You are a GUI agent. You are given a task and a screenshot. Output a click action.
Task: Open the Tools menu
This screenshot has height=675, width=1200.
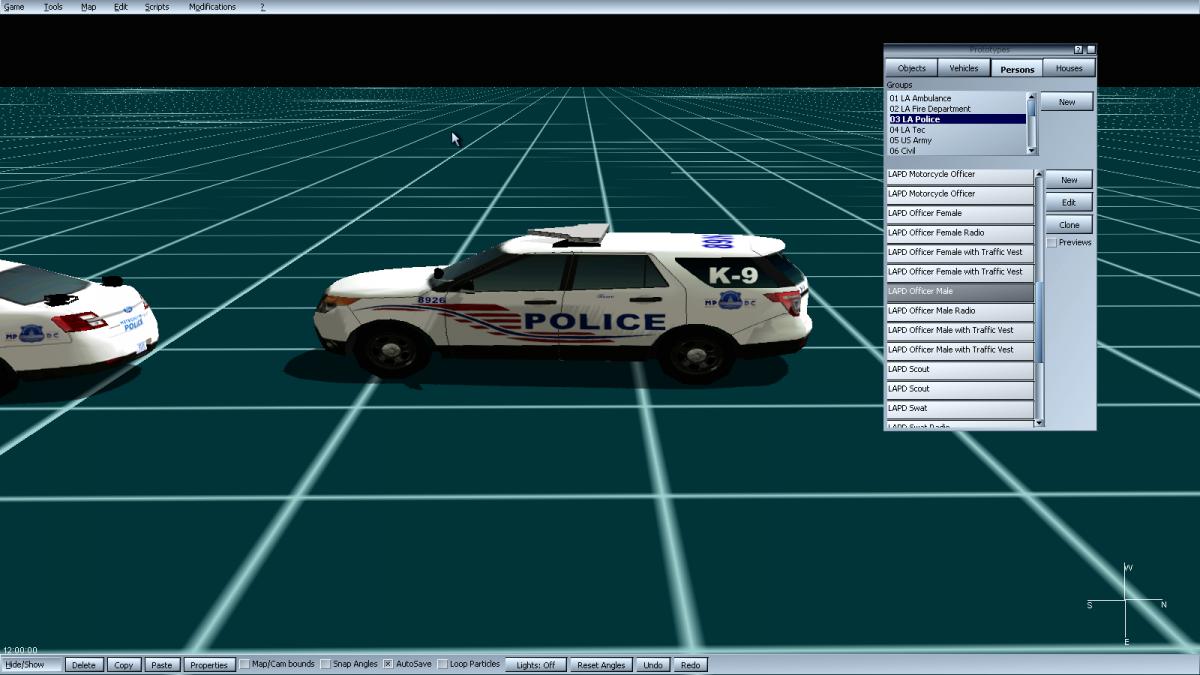point(53,7)
